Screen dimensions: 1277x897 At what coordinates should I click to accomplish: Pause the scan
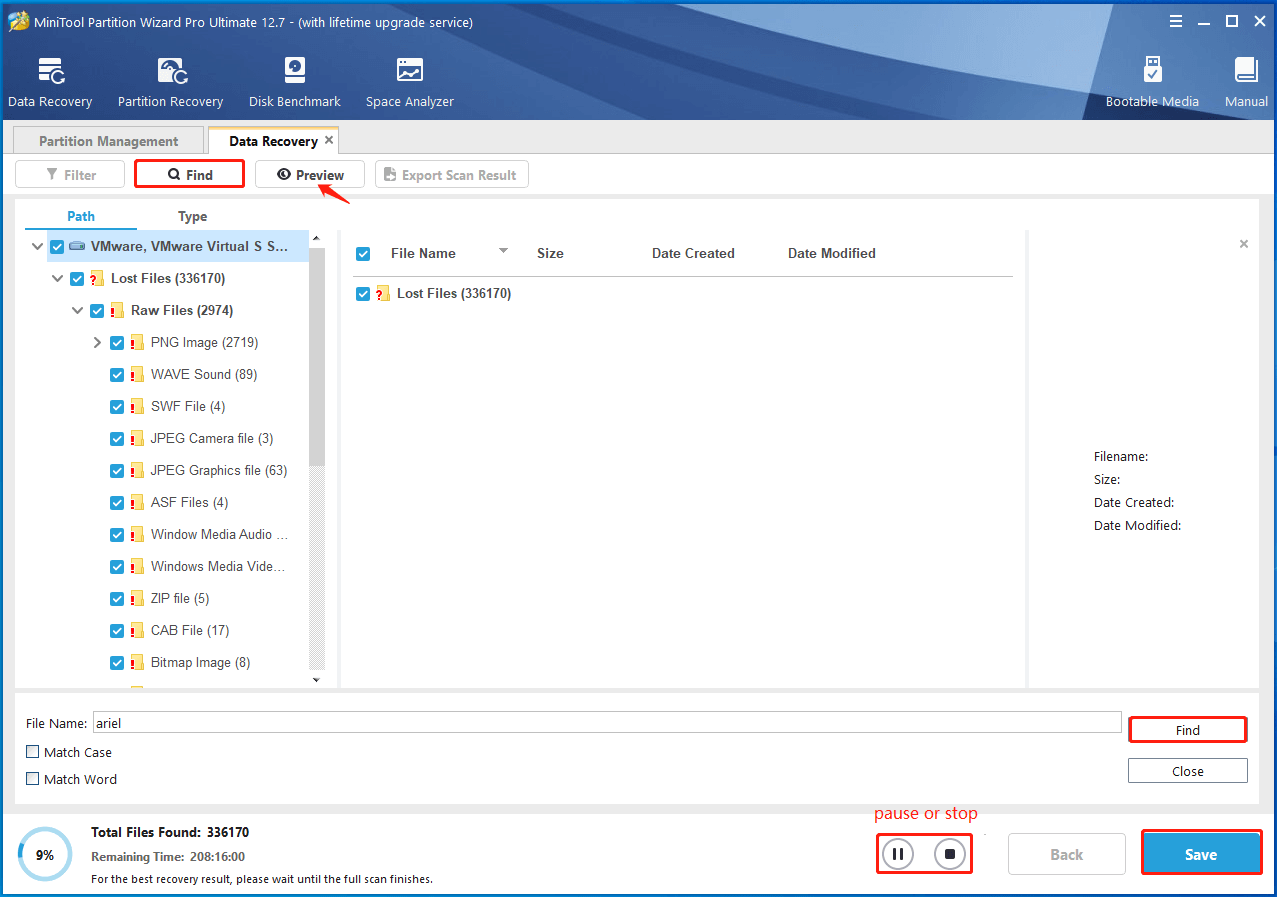pos(898,854)
